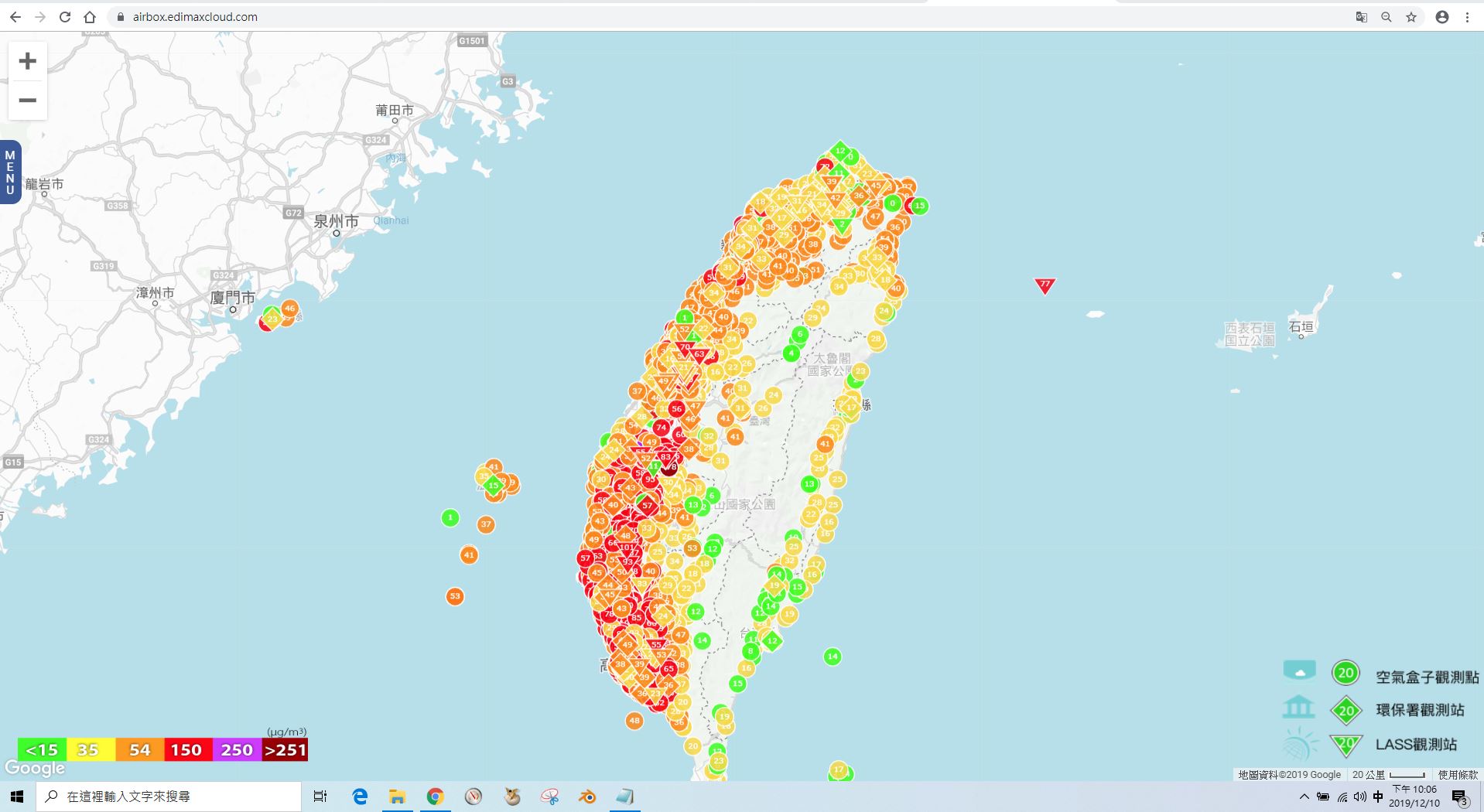Select the yellow marker 28 on east coast
The image size is (1484, 812).
pos(876,339)
